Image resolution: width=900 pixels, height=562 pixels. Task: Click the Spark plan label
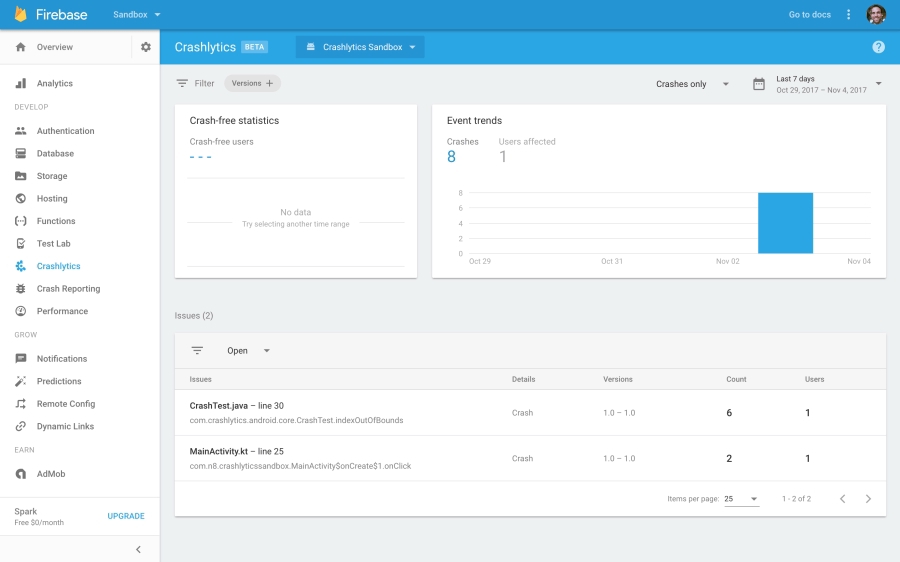coord(26,511)
